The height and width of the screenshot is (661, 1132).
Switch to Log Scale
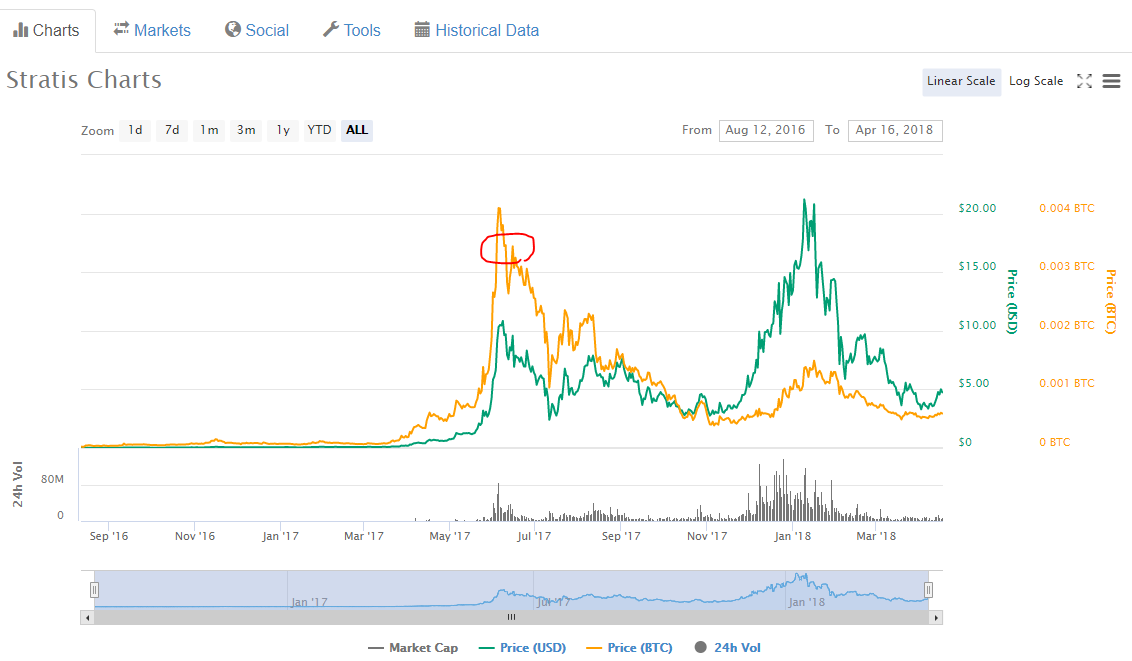[1036, 81]
